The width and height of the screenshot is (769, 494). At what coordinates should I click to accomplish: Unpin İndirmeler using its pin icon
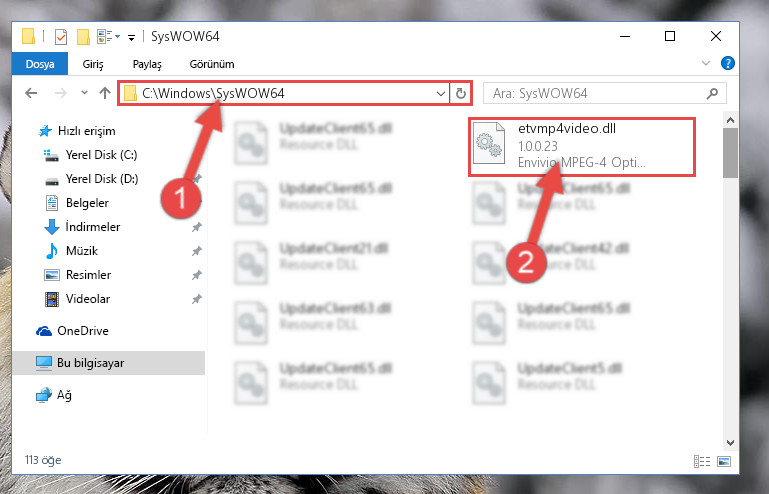point(196,227)
